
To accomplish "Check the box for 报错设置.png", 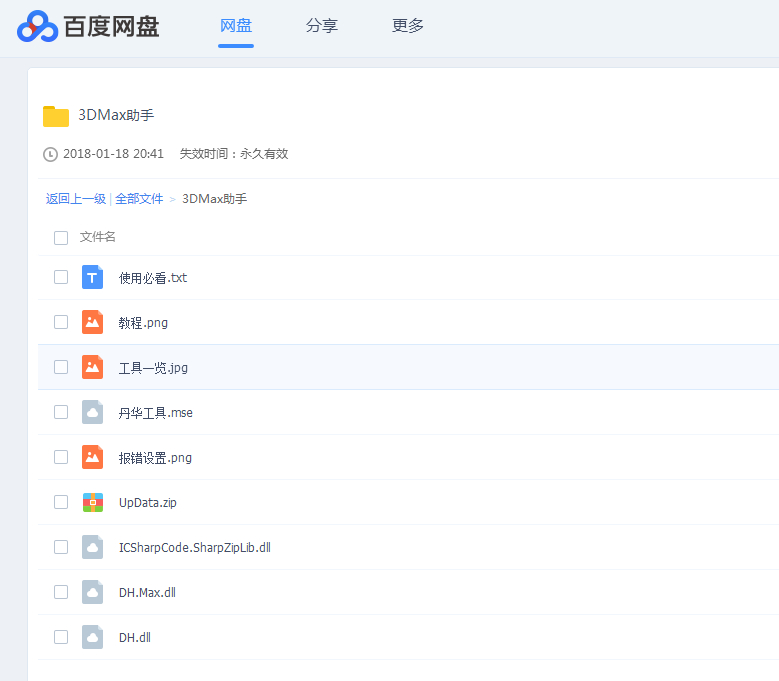I will [x=61, y=457].
